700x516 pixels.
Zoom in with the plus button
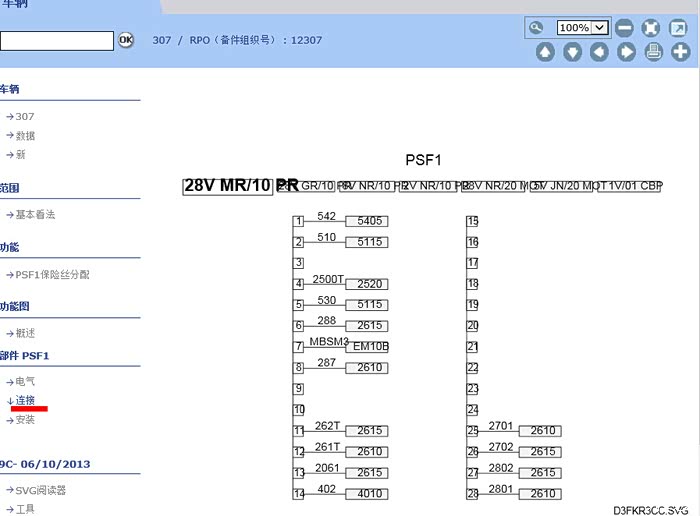[x=680, y=52]
